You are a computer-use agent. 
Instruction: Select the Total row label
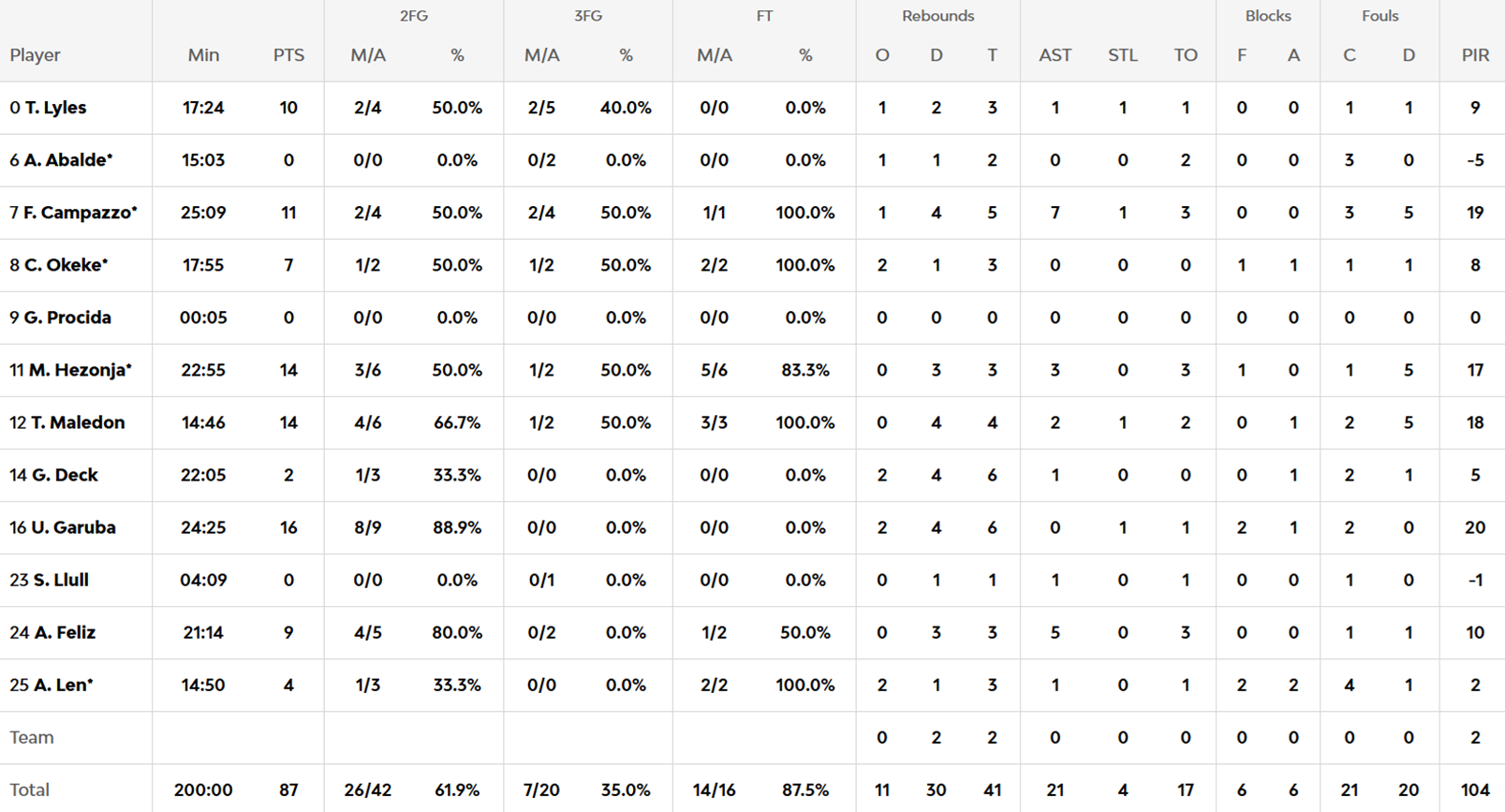(x=29, y=790)
